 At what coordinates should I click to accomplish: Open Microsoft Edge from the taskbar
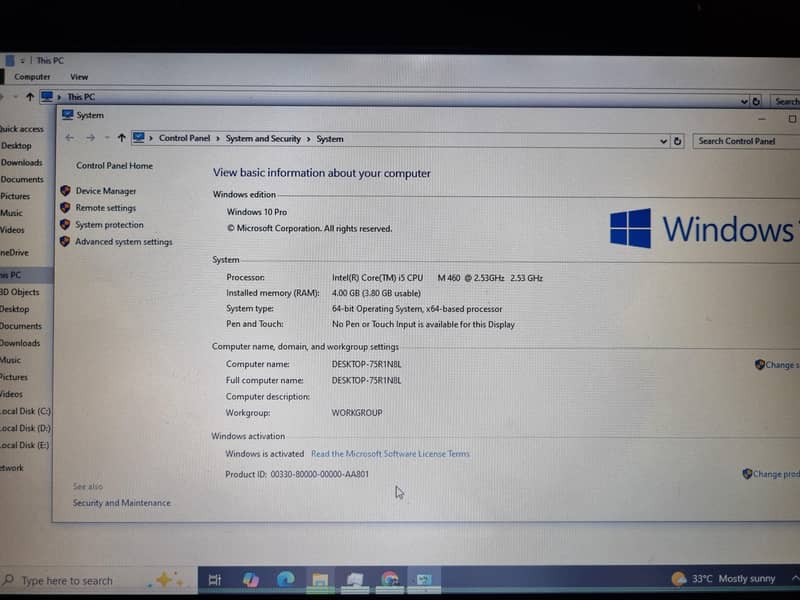(x=286, y=579)
